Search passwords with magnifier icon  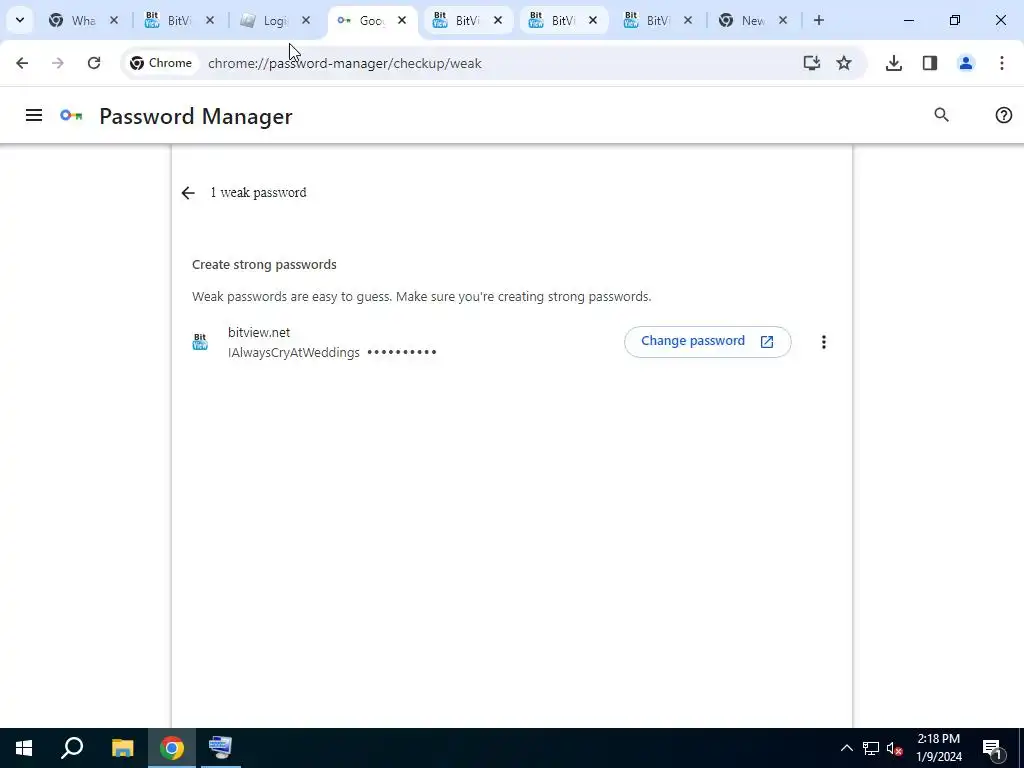(941, 115)
